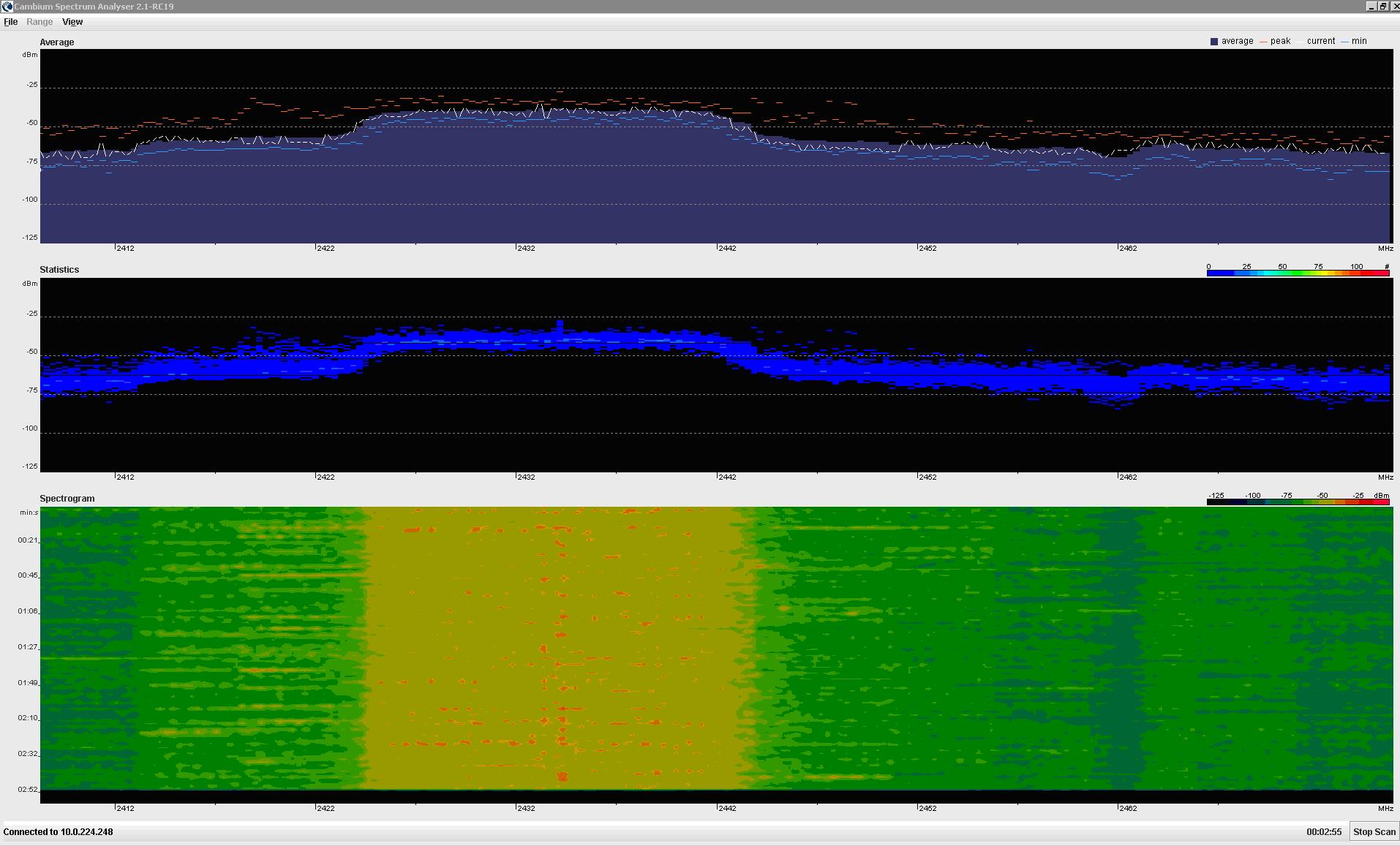Click the 2432 frequency label under Statistics chart
The height and width of the screenshot is (846, 1400).
(526, 477)
